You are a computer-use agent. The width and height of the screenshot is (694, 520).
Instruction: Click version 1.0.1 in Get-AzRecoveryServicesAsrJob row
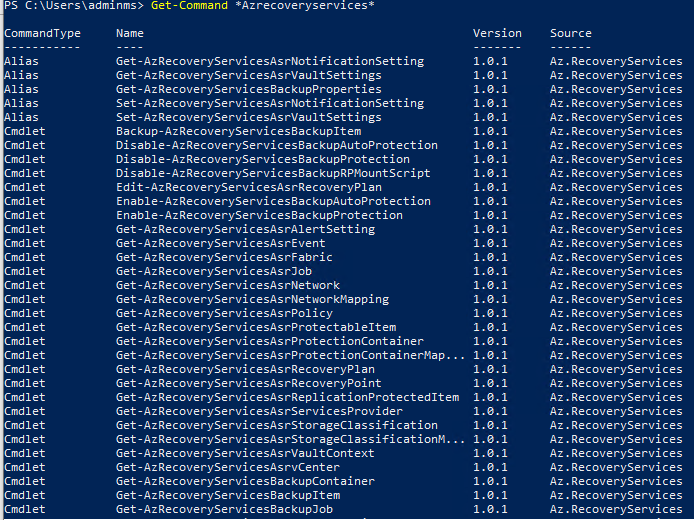490,272
